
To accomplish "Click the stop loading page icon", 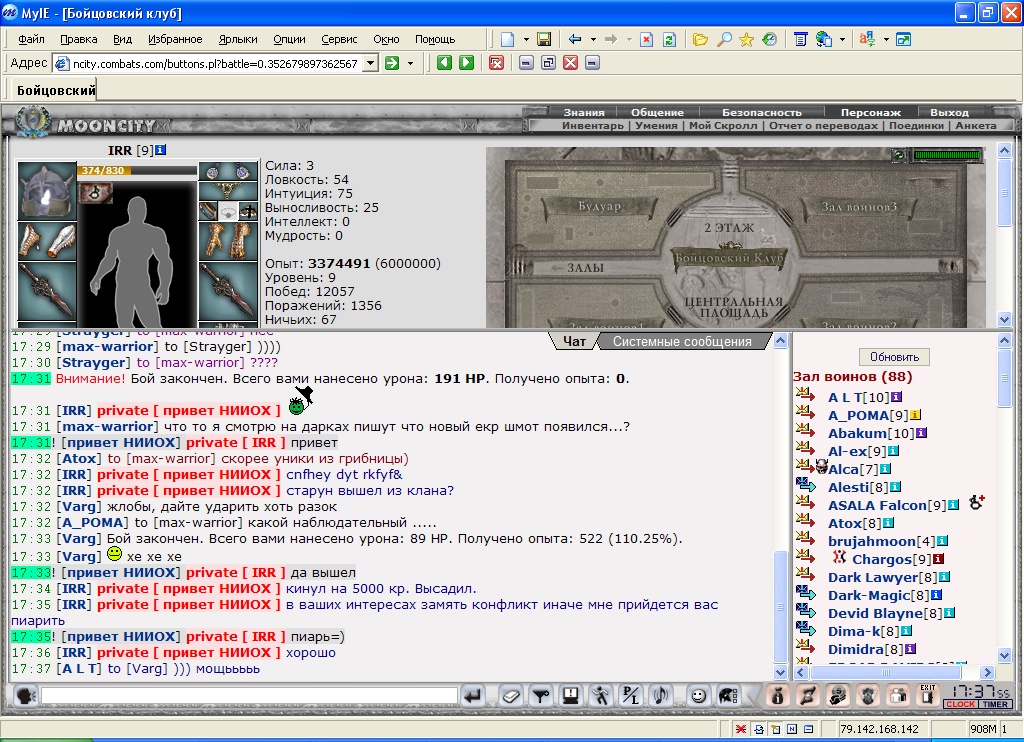I will coord(647,39).
